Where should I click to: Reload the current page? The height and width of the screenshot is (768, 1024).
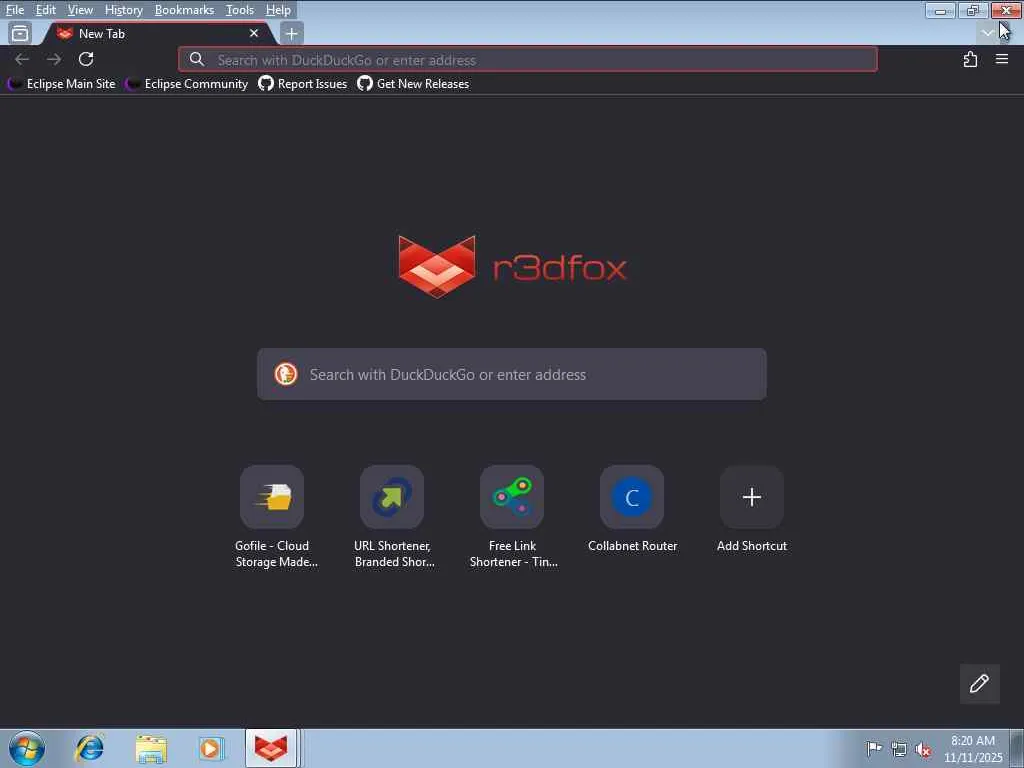click(86, 59)
